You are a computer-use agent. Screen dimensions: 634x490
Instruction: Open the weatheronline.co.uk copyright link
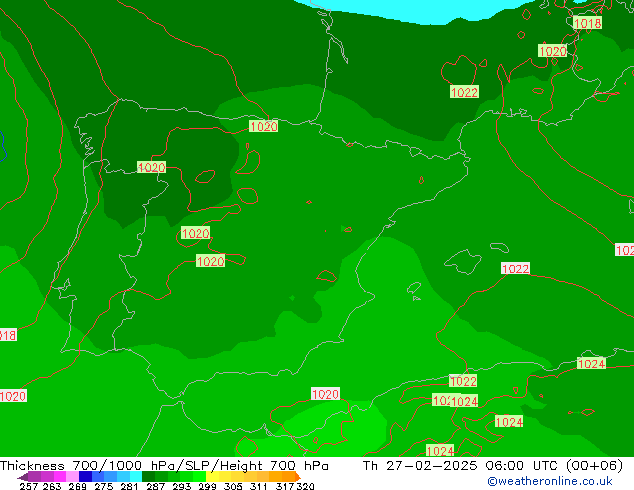[x=550, y=481]
